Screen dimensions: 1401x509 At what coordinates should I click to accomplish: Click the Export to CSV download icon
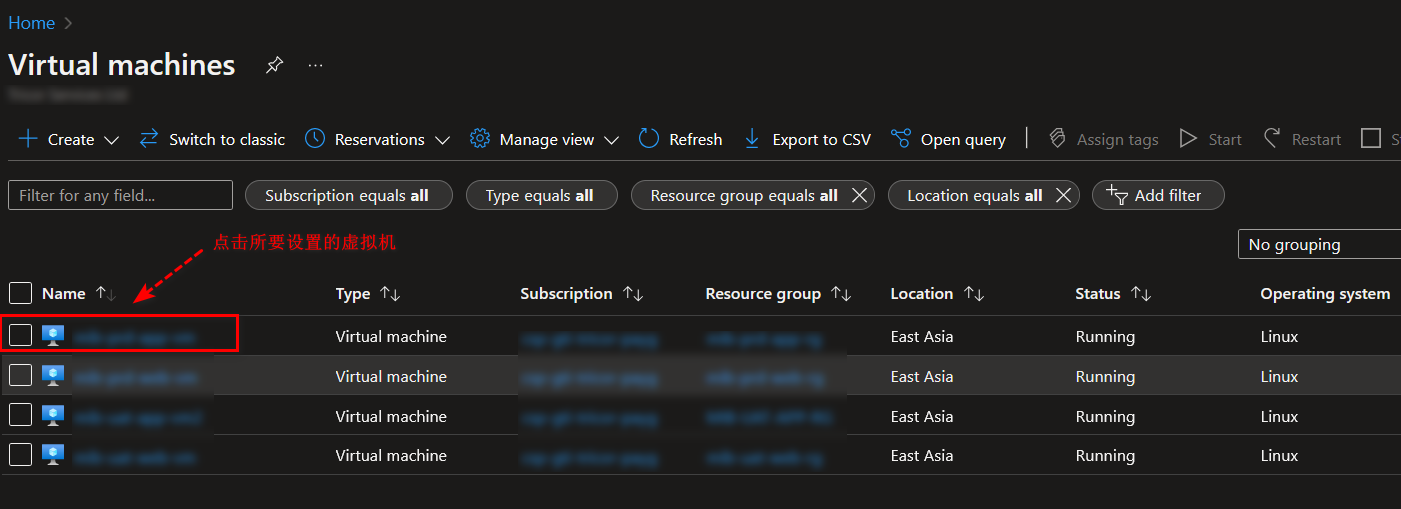[x=752, y=139]
